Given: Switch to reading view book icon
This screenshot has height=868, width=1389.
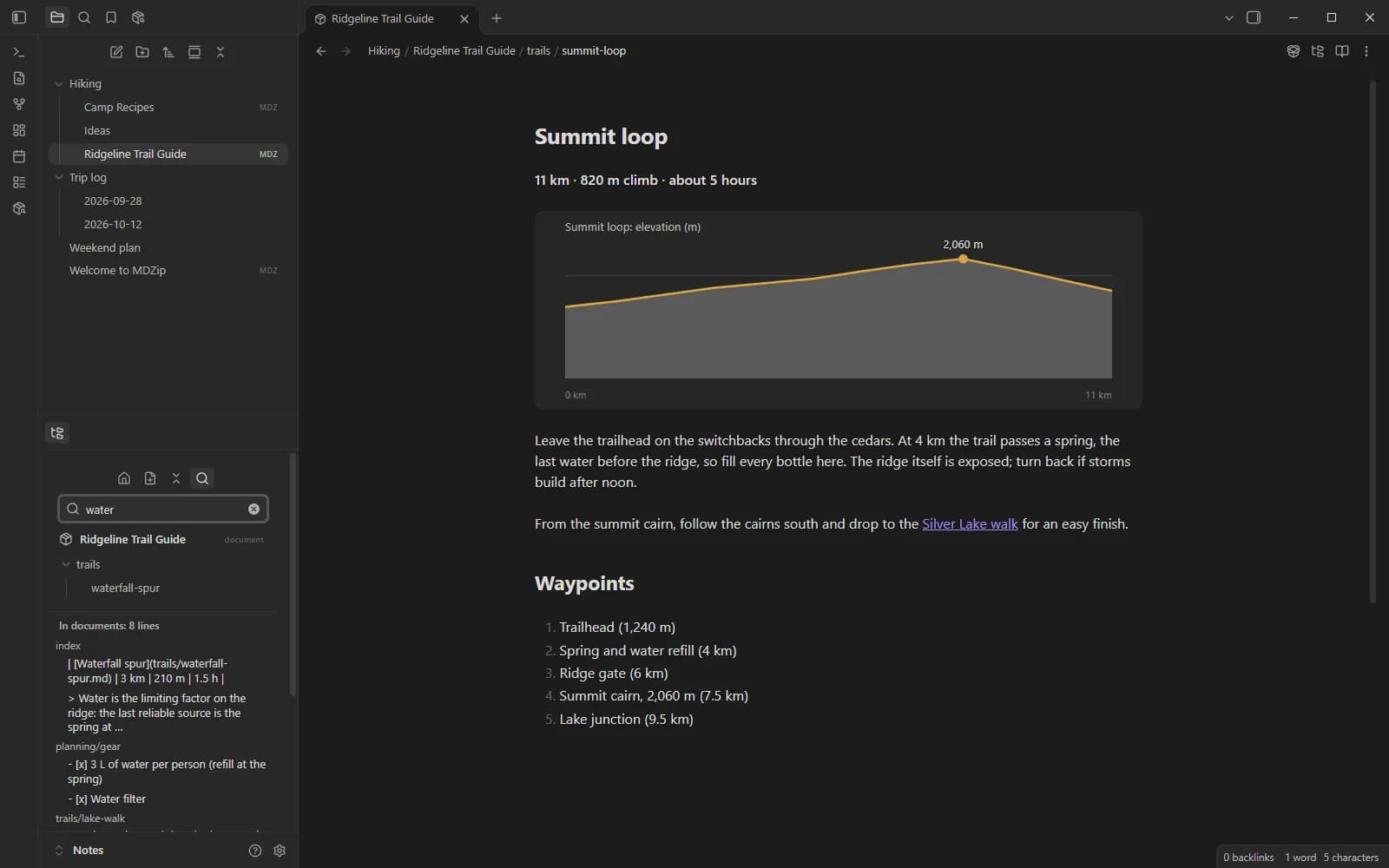Looking at the screenshot, I should 1342,51.
